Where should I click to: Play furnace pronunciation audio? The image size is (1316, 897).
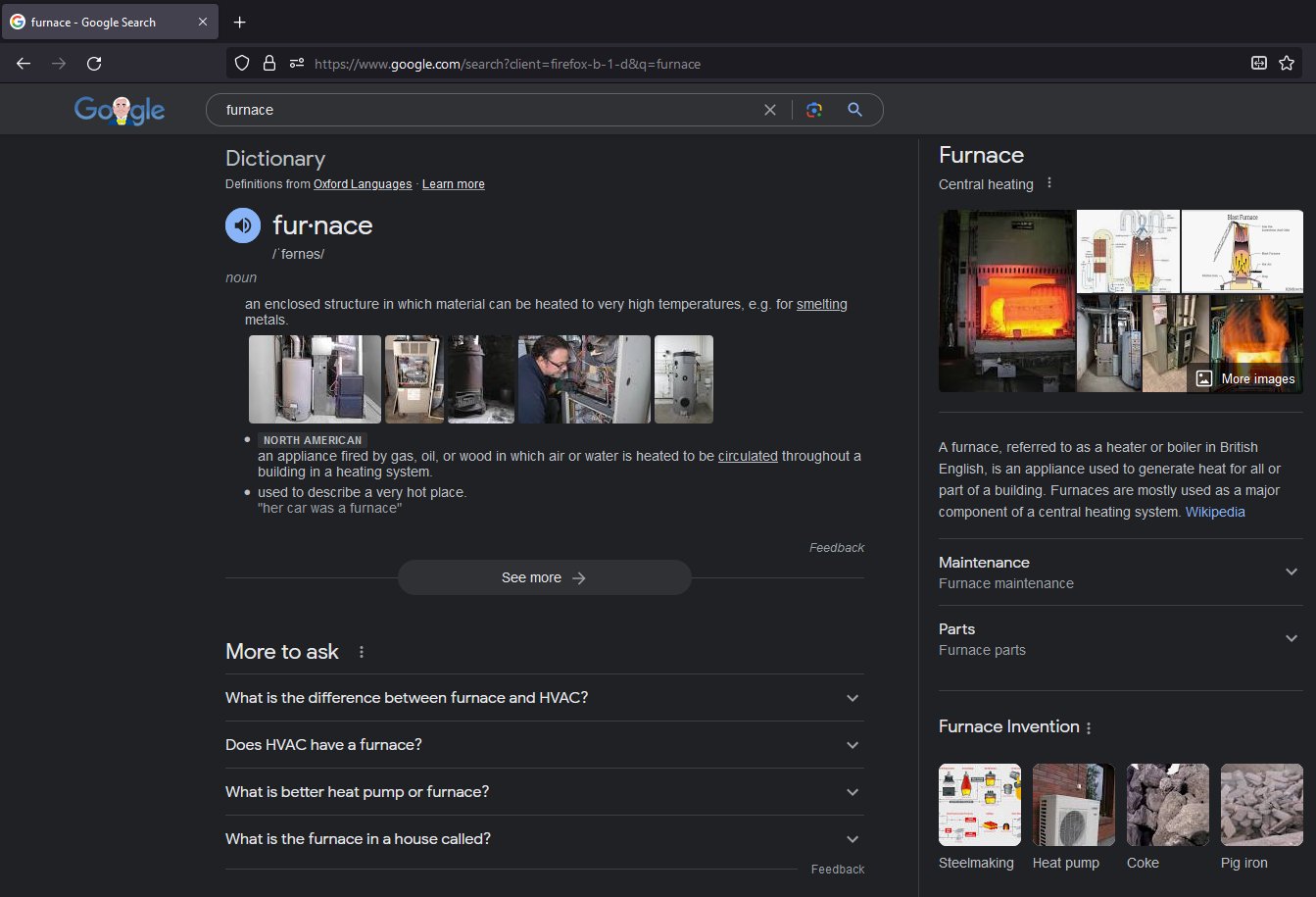[243, 225]
